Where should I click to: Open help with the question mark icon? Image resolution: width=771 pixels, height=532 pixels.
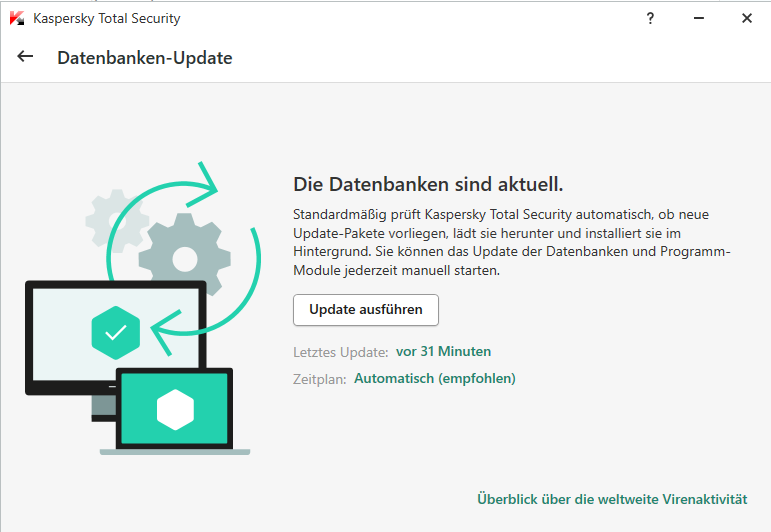click(650, 19)
